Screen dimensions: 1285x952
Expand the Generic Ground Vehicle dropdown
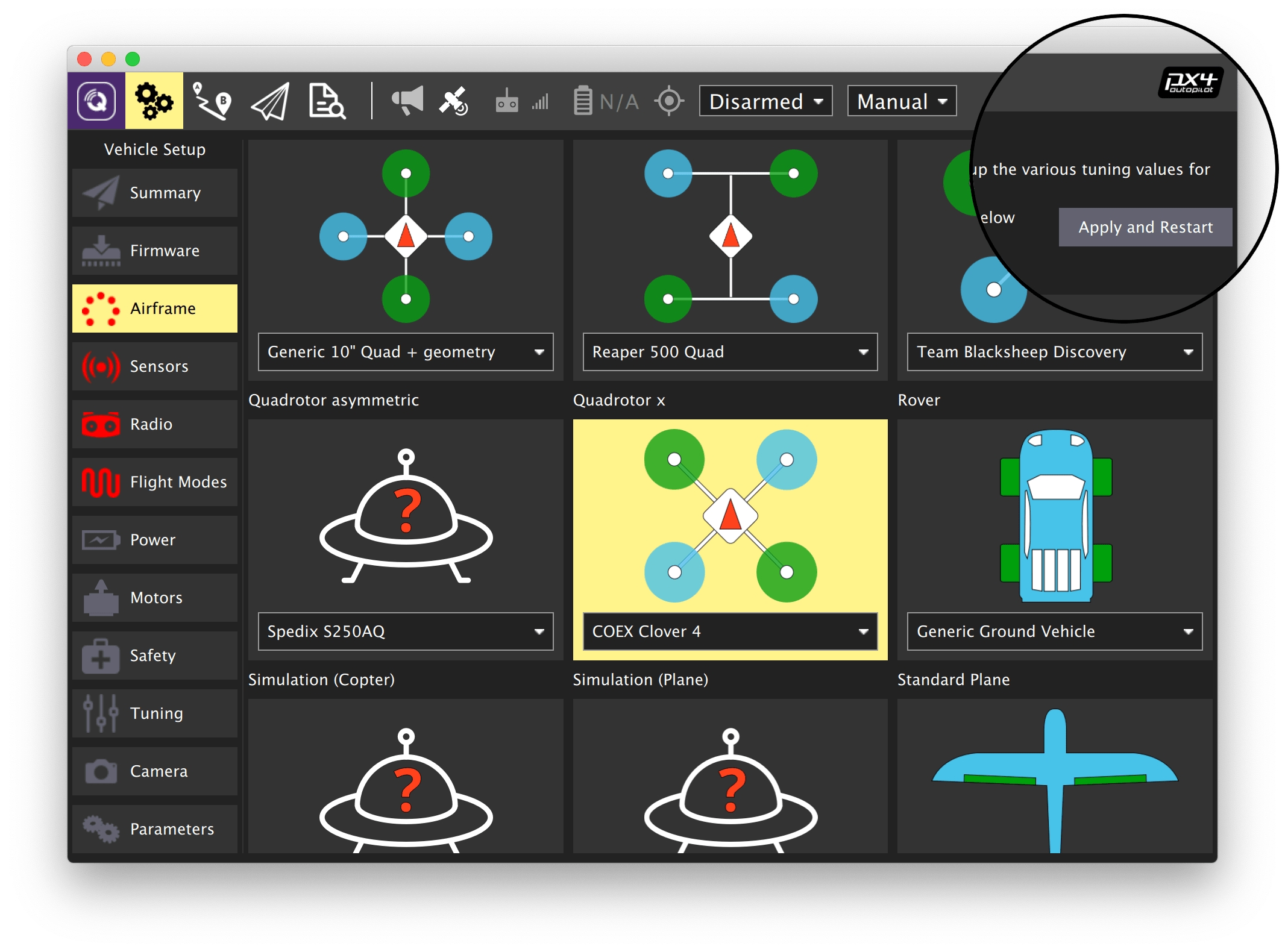click(1054, 631)
